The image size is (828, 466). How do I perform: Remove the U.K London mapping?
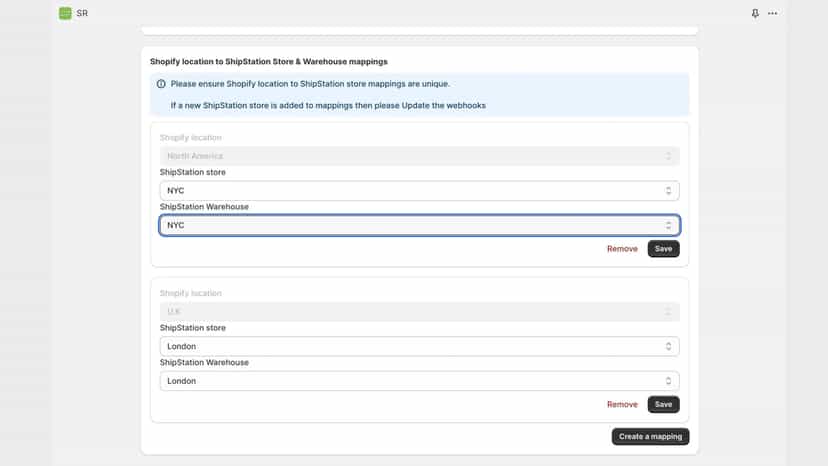click(622, 405)
